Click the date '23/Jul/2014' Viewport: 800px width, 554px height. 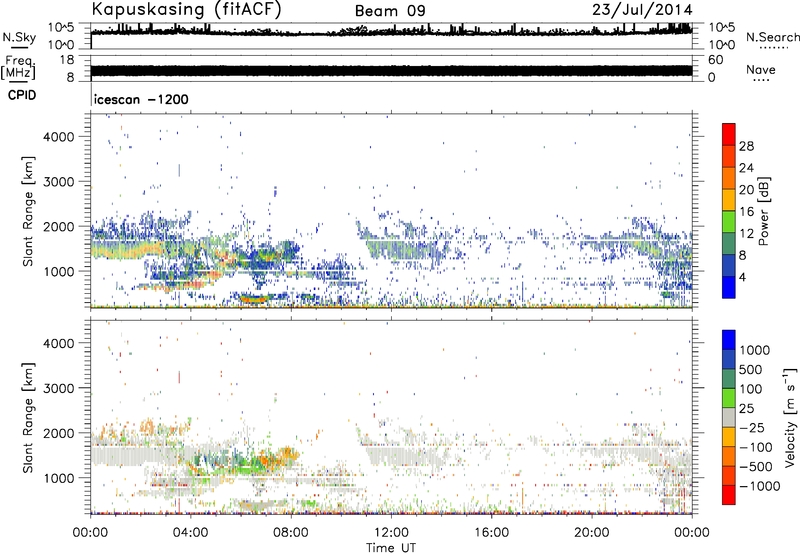(642, 10)
